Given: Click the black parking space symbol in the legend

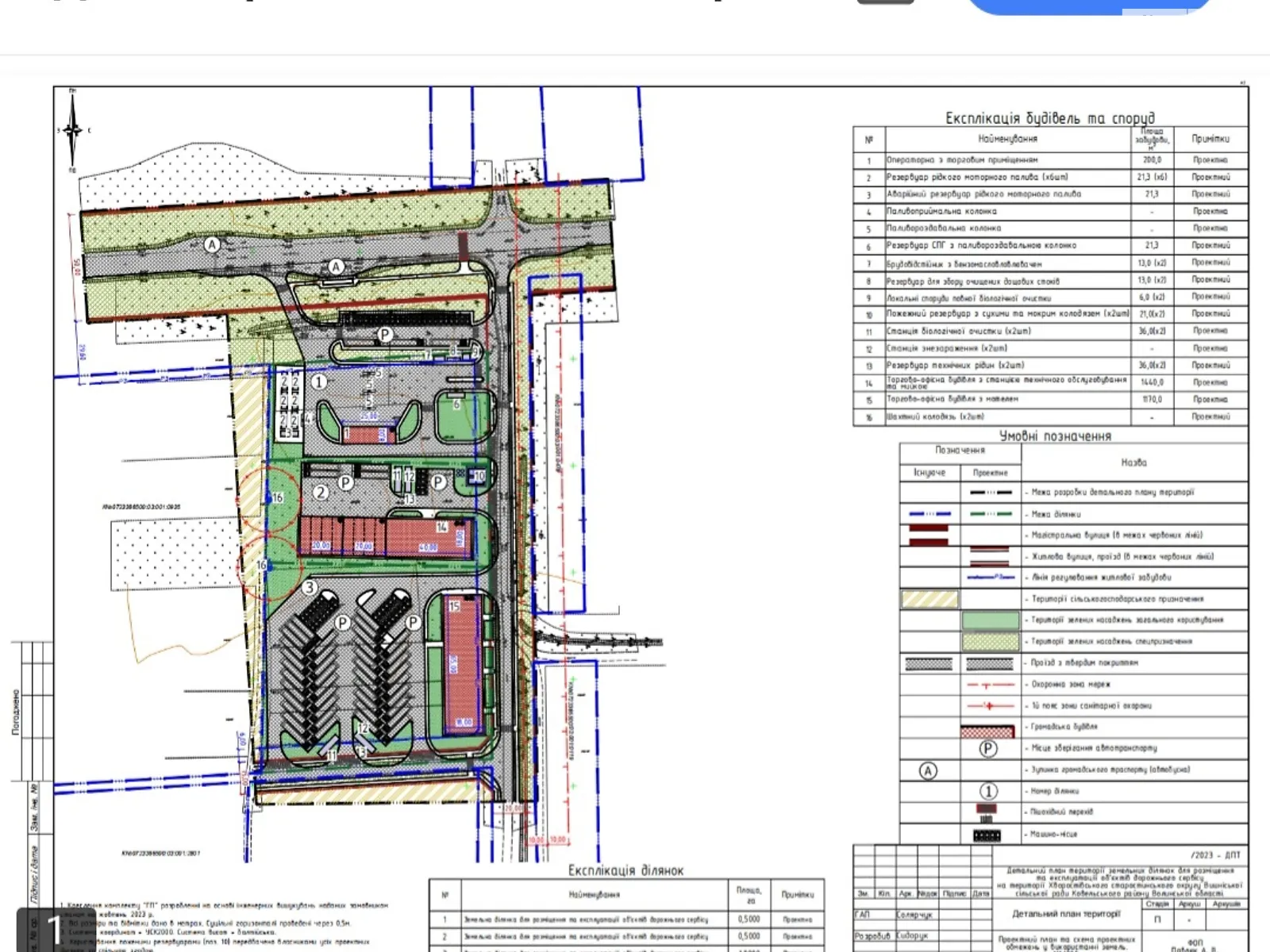Looking at the screenshot, I should pyautogui.click(x=987, y=835).
